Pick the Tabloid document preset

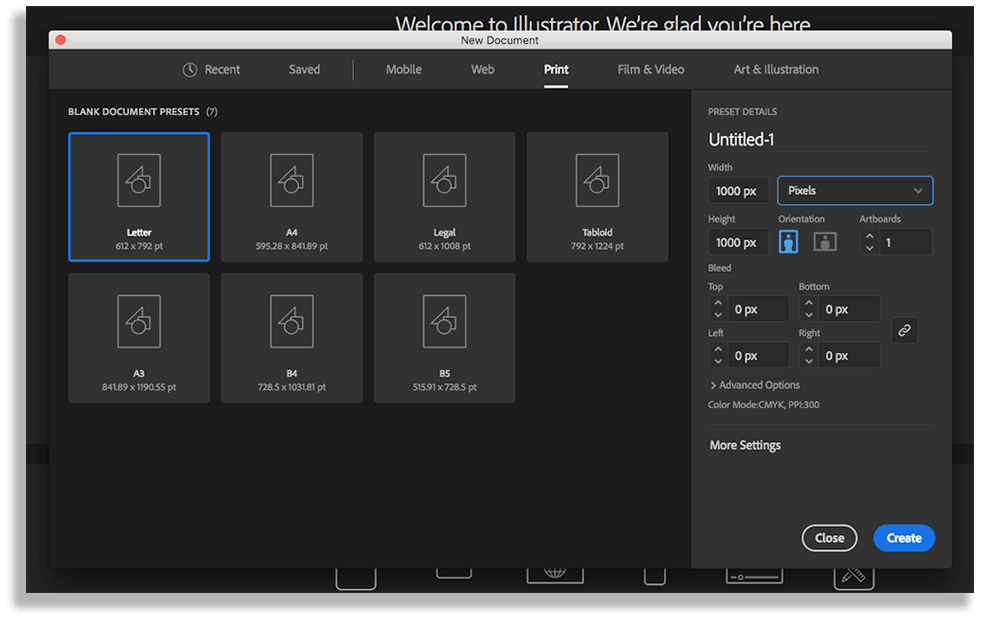click(597, 196)
